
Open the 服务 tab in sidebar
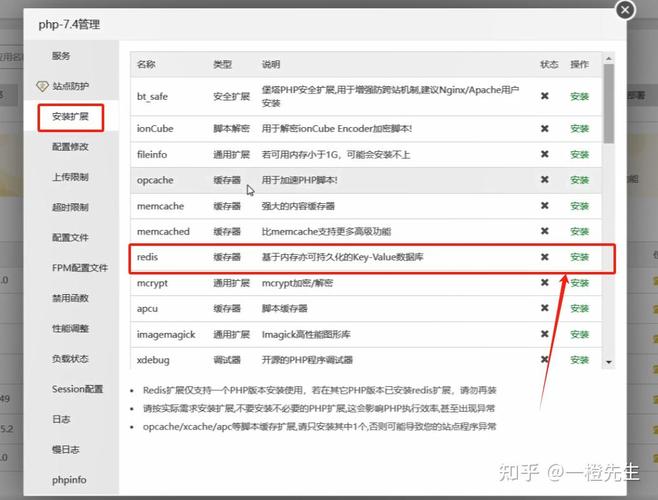click(x=61, y=56)
